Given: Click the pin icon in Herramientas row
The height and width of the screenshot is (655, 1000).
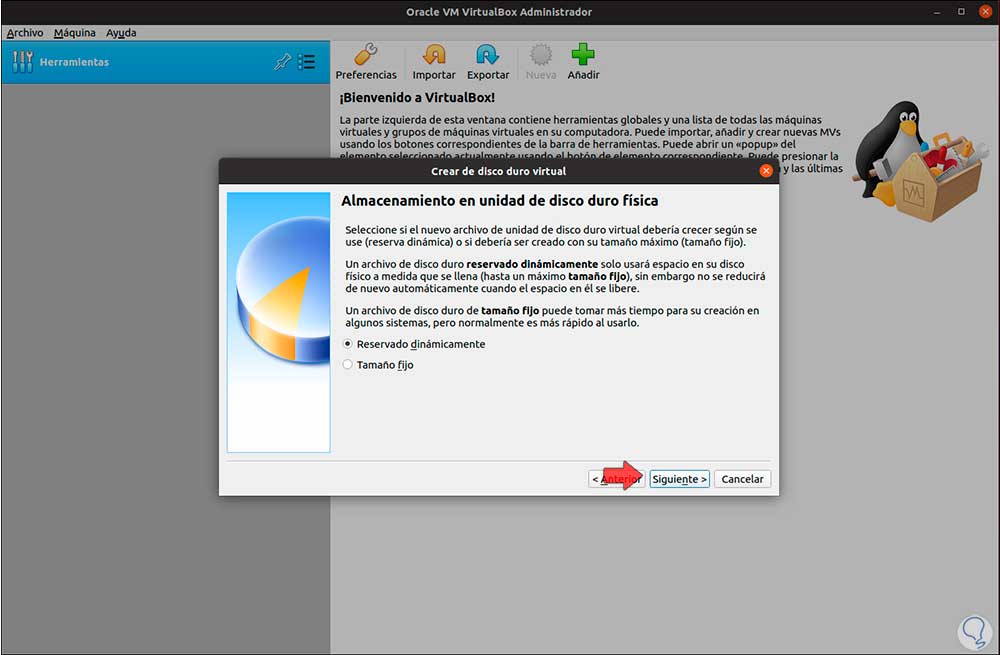Looking at the screenshot, I should coord(283,62).
